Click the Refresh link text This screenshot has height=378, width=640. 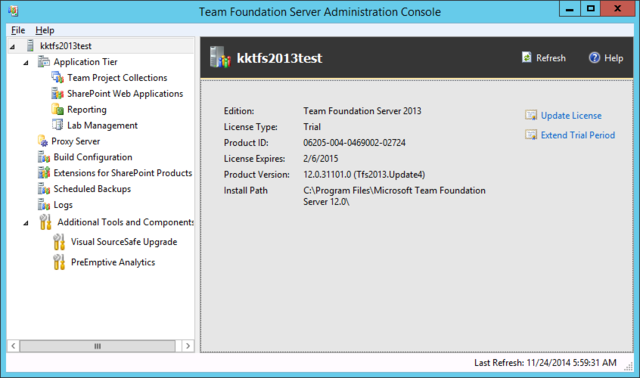(x=551, y=58)
